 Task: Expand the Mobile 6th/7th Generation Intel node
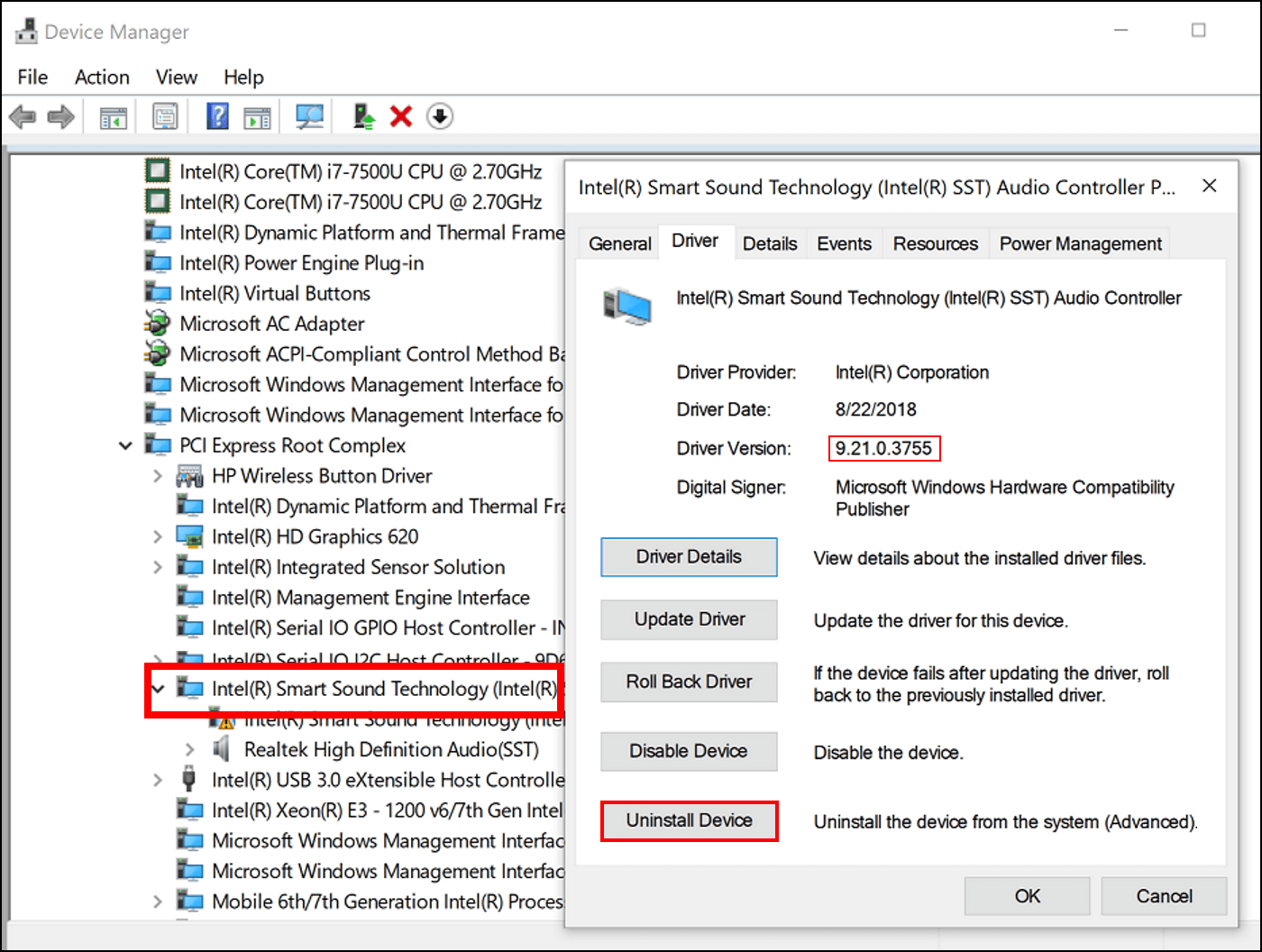pos(158,902)
